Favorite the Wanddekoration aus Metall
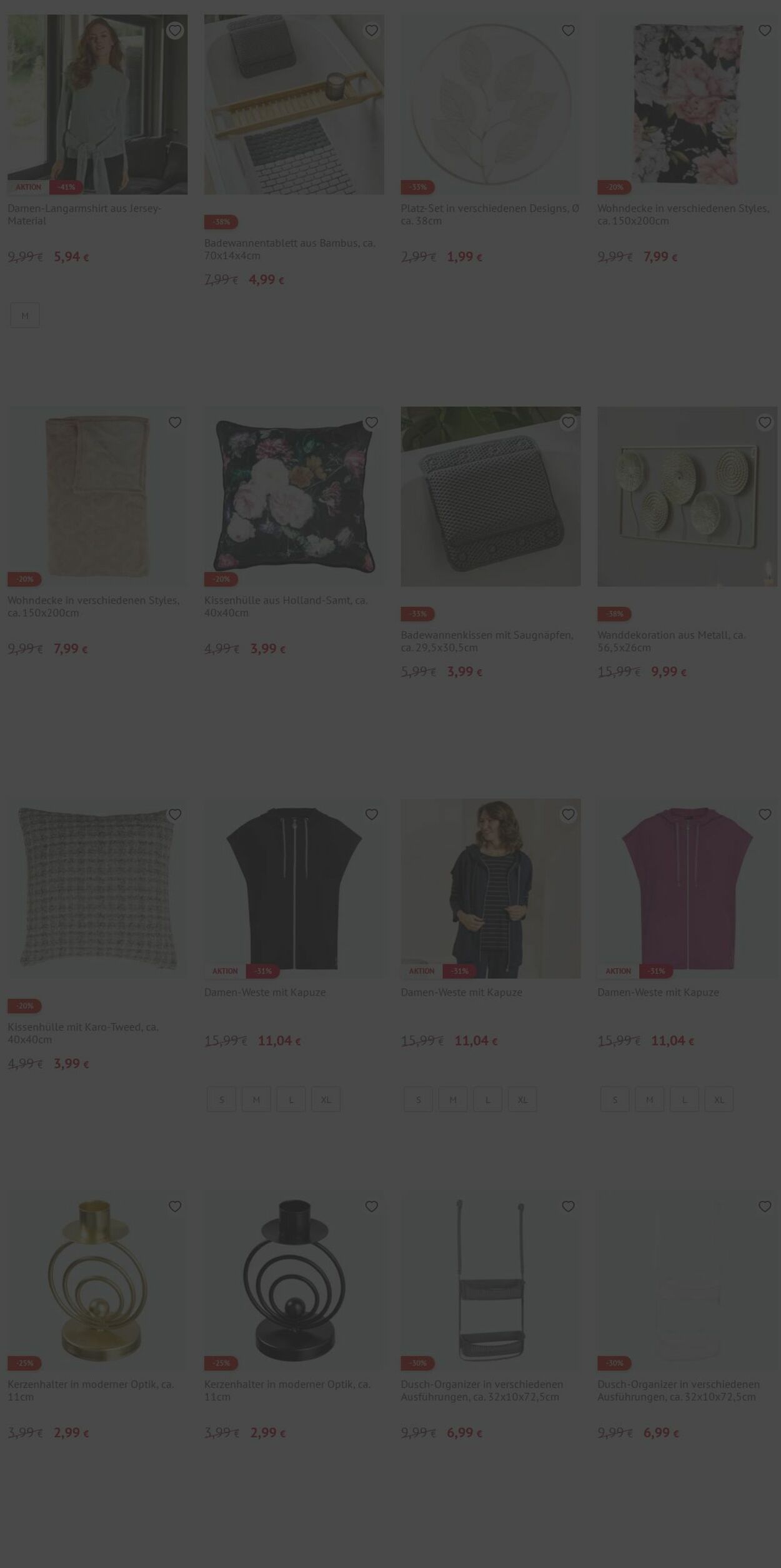This screenshot has width=781, height=1568. click(765, 422)
